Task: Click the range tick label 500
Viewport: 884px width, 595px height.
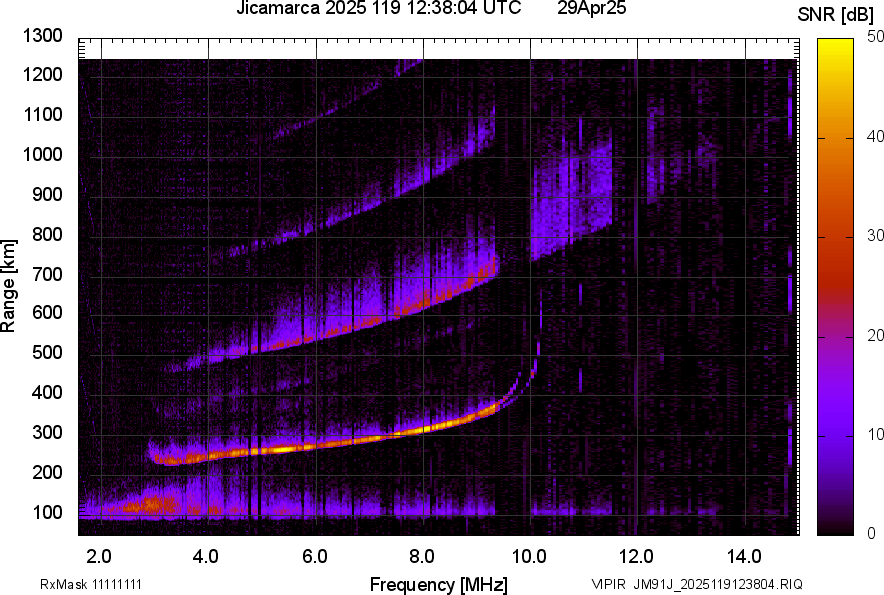Action: click(47, 352)
